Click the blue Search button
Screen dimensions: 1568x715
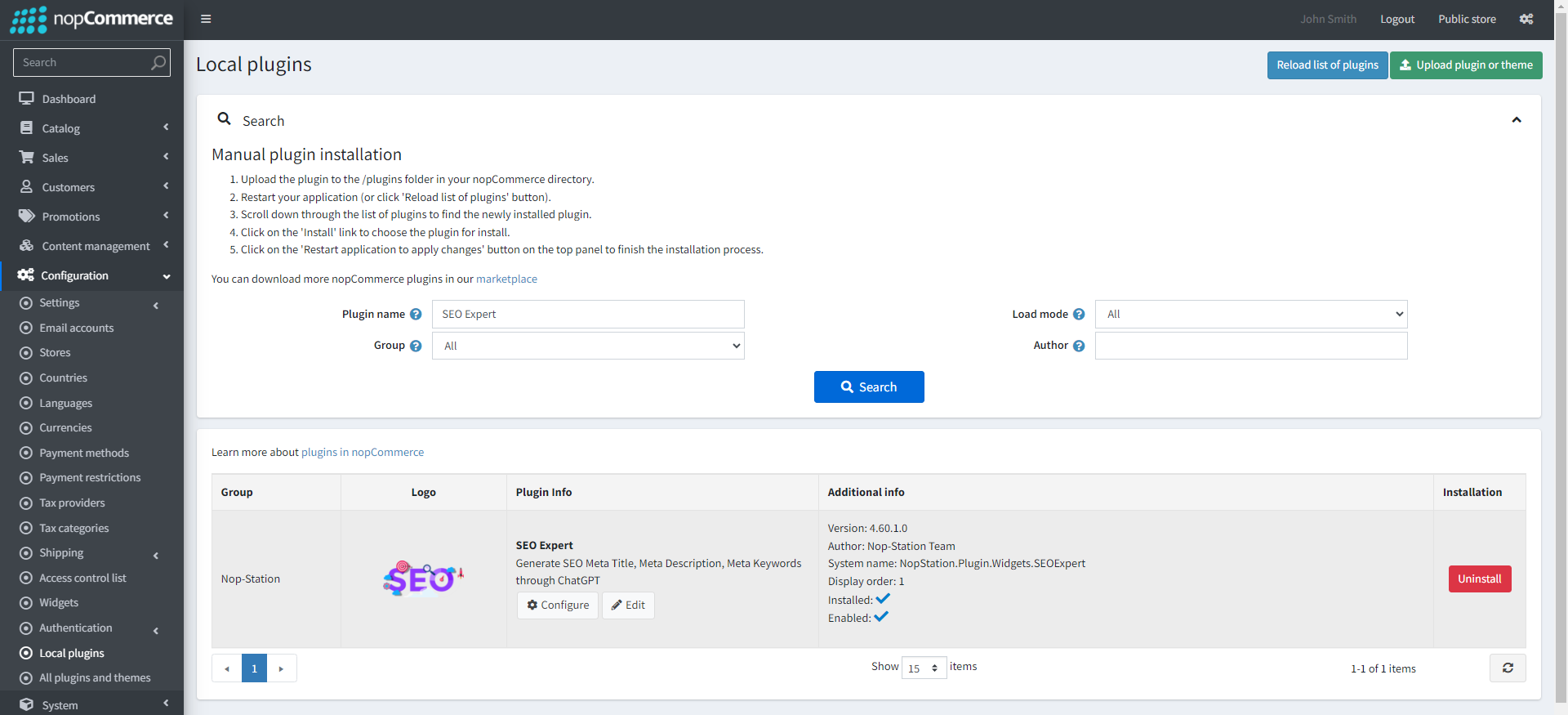(x=869, y=387)
